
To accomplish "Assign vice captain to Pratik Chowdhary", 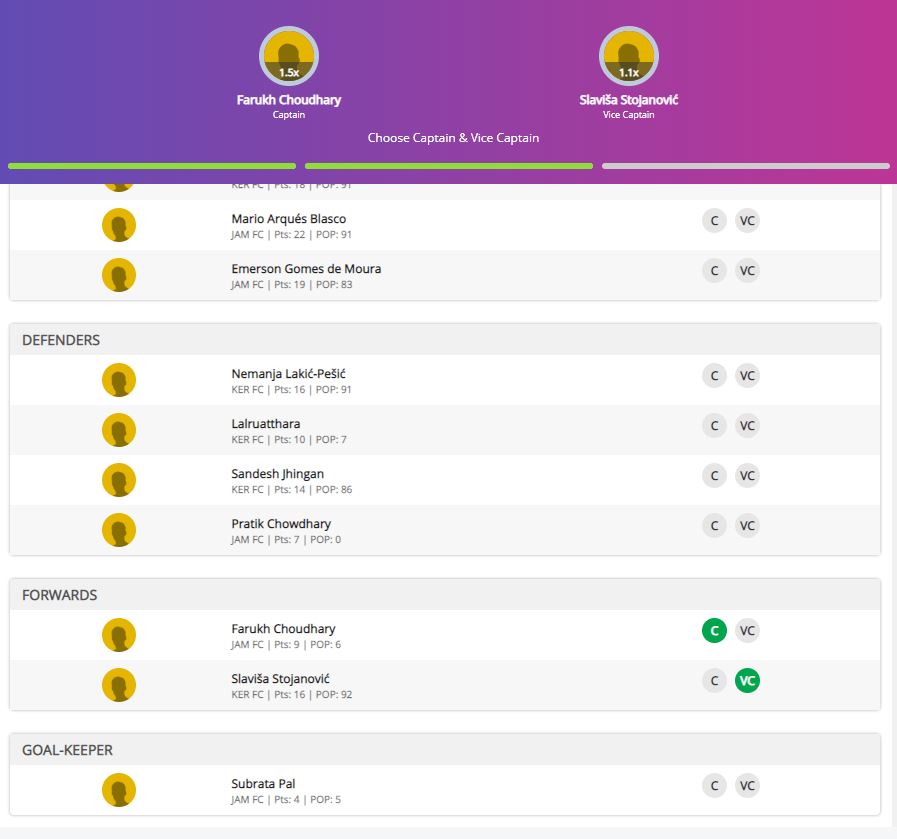I will click(747, 526).
